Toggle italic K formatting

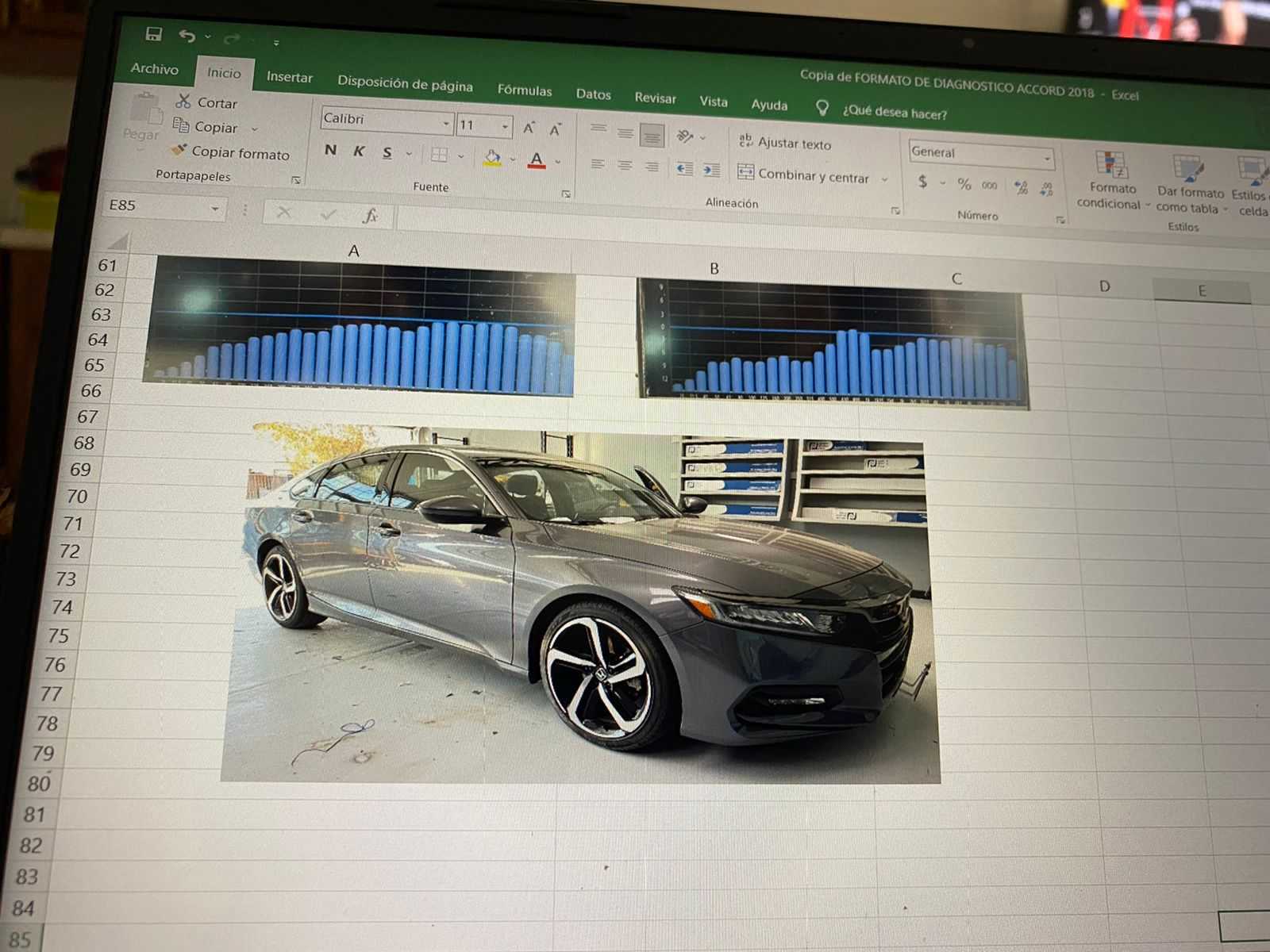point(359,152)
